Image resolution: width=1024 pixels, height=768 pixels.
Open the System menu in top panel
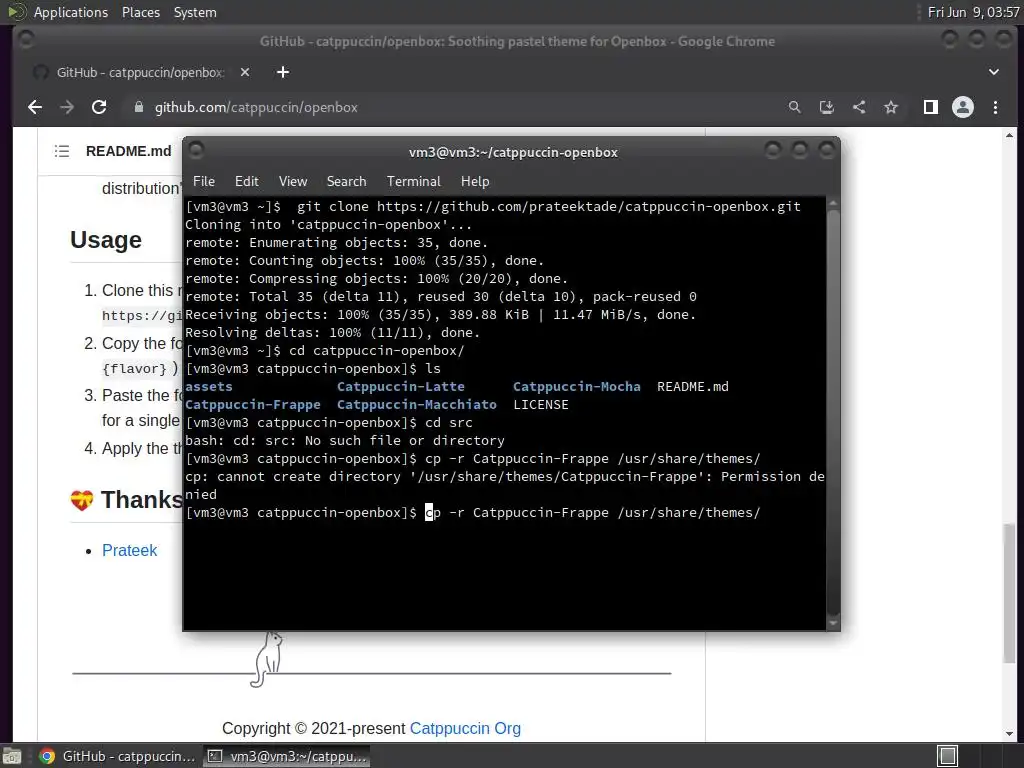coord(195,12)
